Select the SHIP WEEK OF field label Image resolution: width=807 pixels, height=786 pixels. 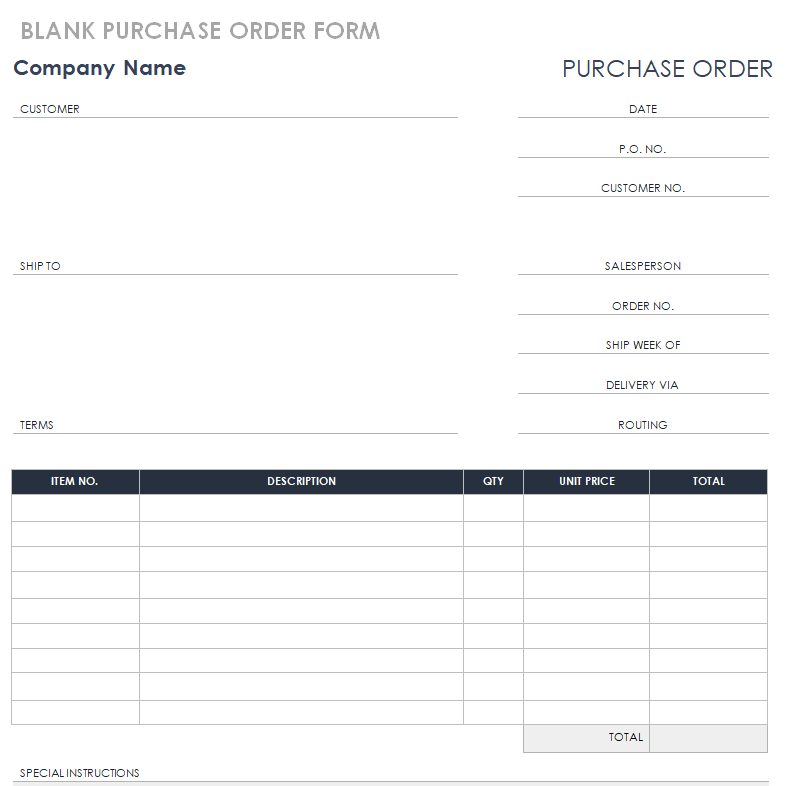(643, 345)
